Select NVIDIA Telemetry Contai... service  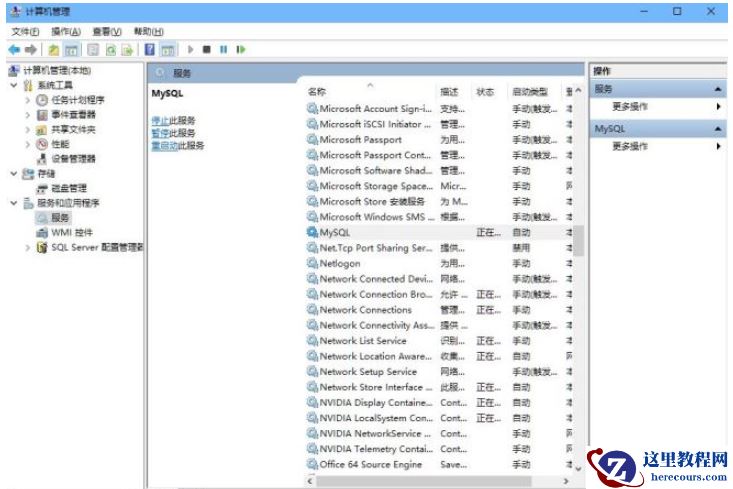point(439,449)
